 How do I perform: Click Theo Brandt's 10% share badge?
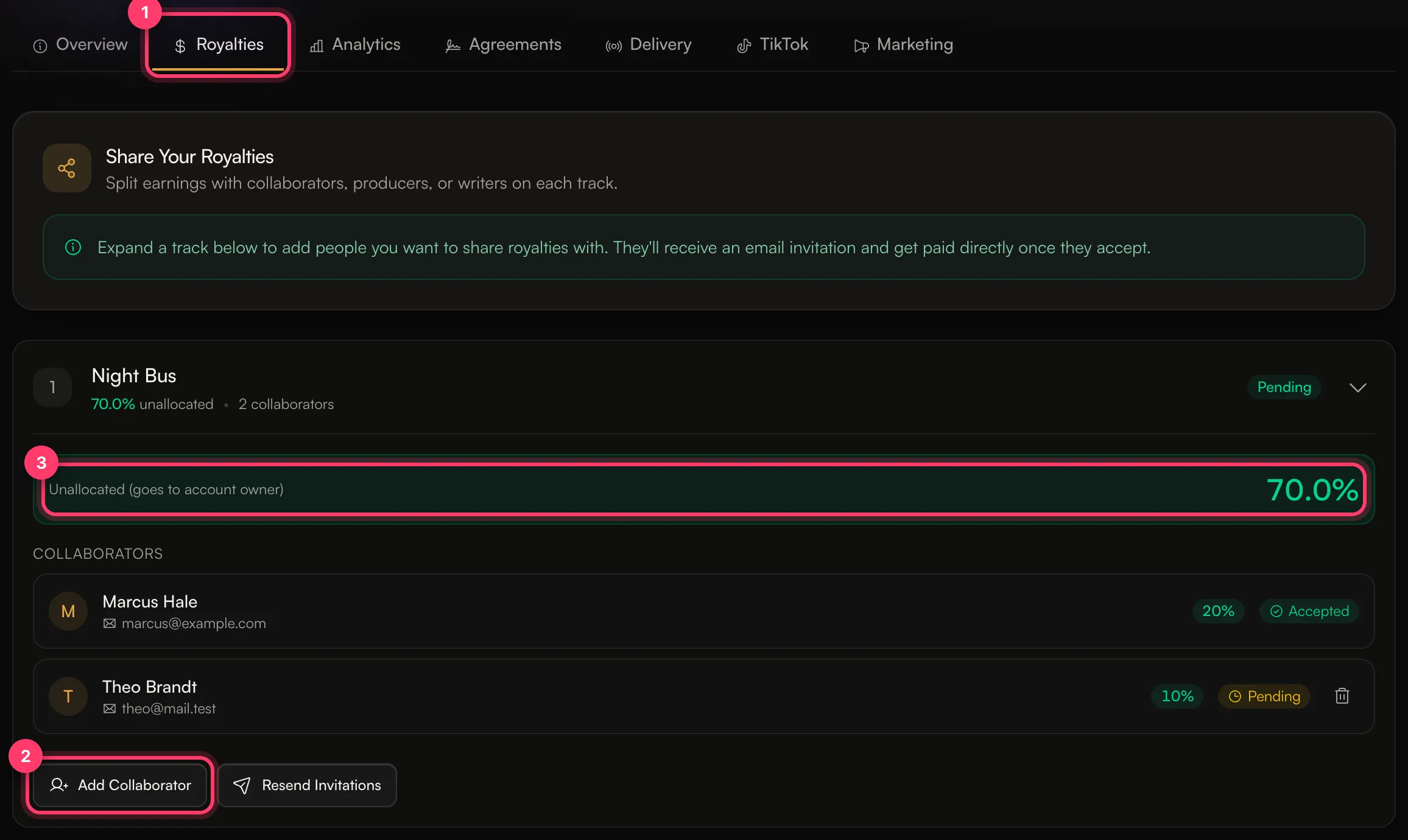(x=1177, y=696)
